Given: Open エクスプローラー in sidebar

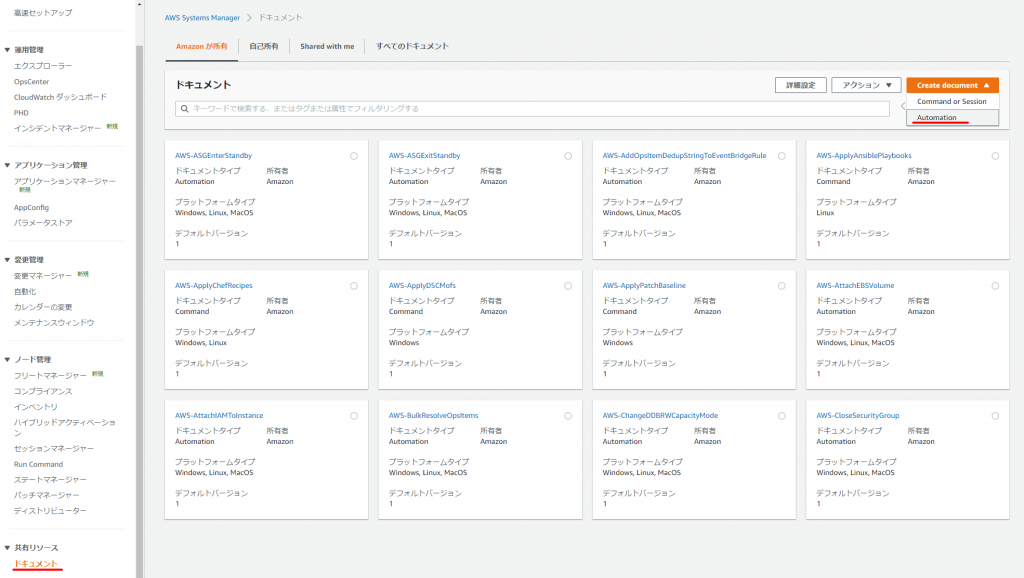Looking at the screenshot, I should coord(43,66).
